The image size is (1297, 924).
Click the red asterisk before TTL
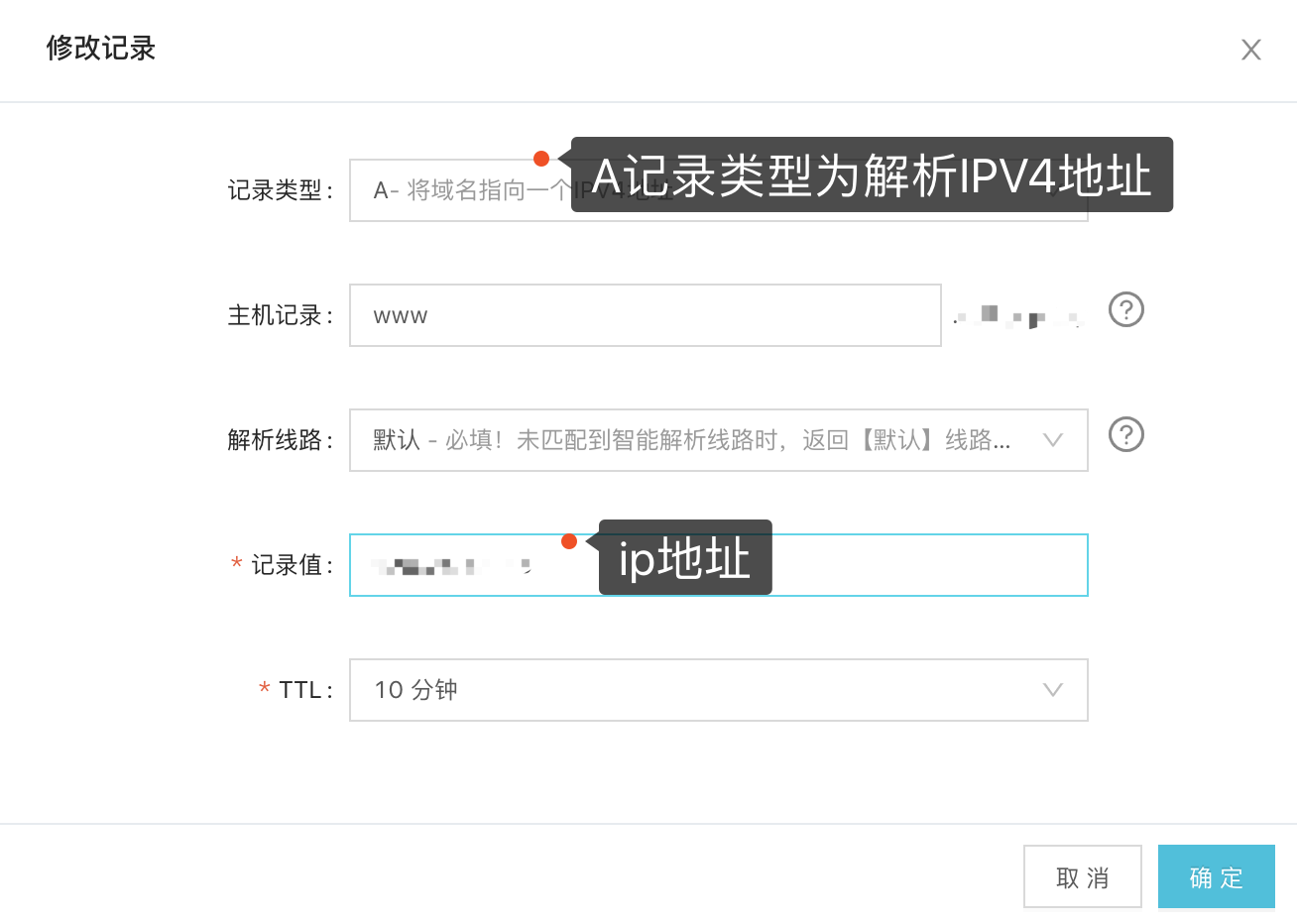pos(263,689)
